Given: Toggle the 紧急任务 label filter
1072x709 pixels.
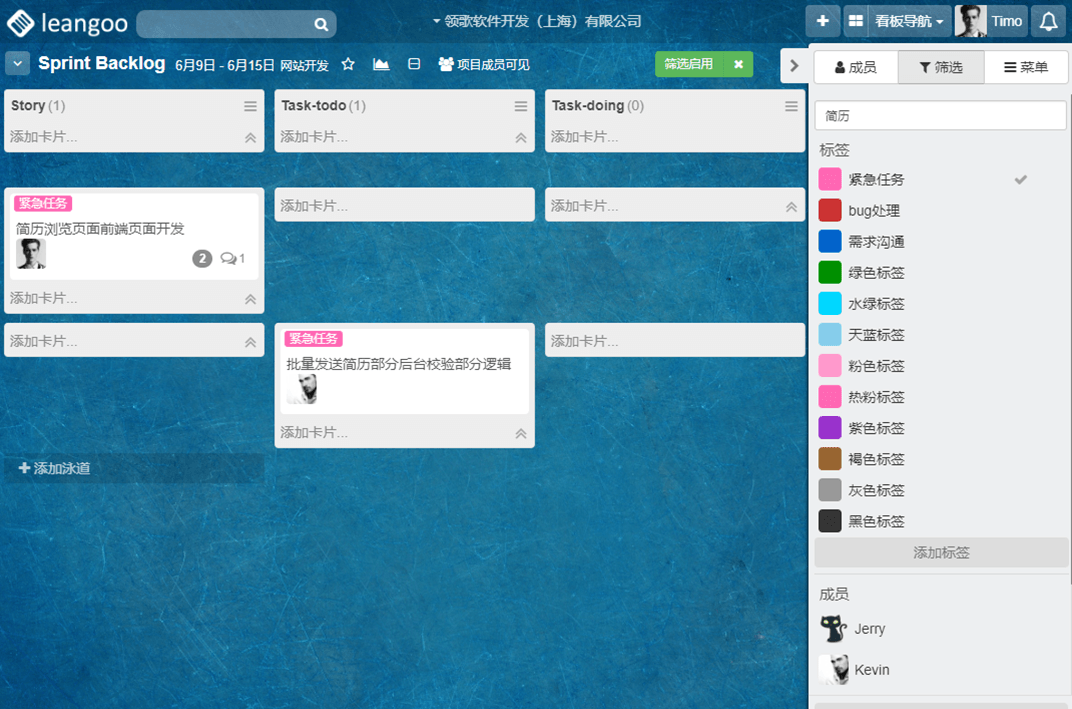Looking at the screenshot, I should [876, 180].
